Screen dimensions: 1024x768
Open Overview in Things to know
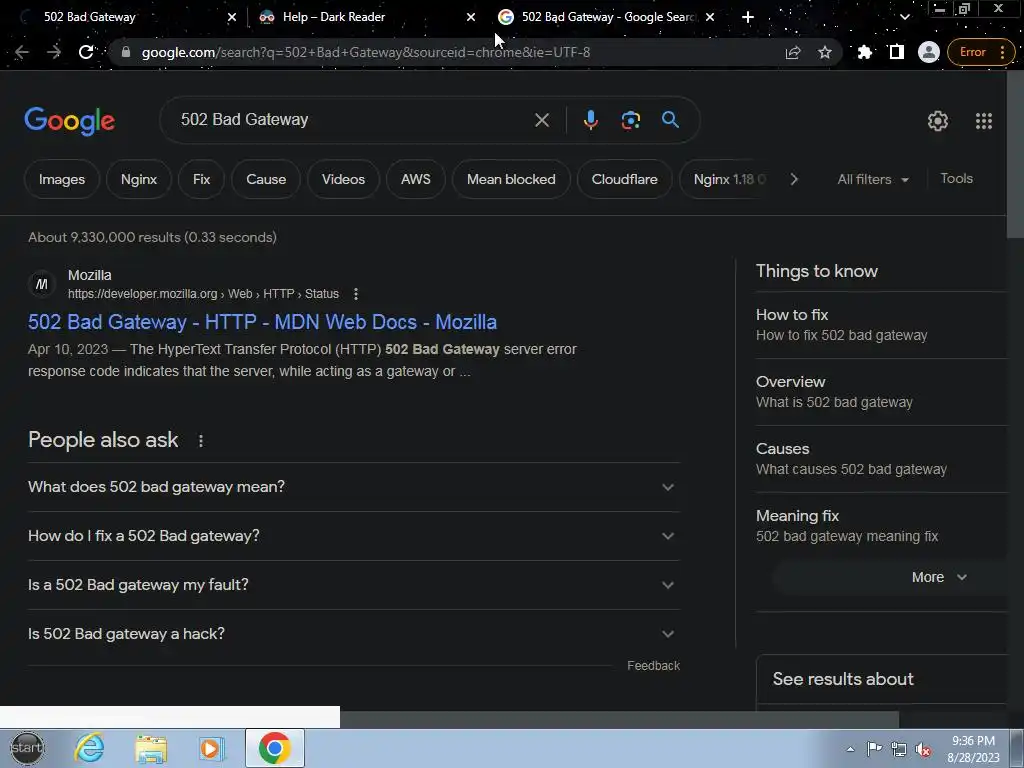tap(882, 392)
